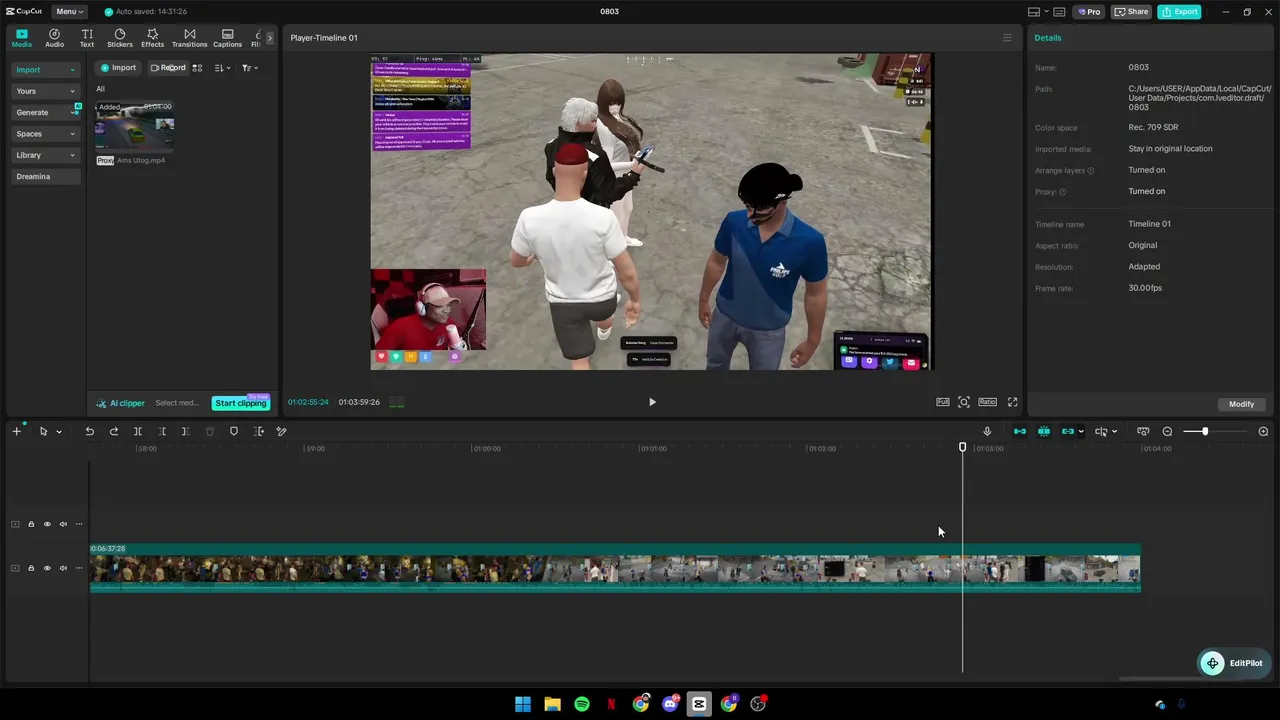The image size is (1280, 720).
Task: Select the Ams Utog.mp4 media thumbnail
Action: (x=135, y=126)
